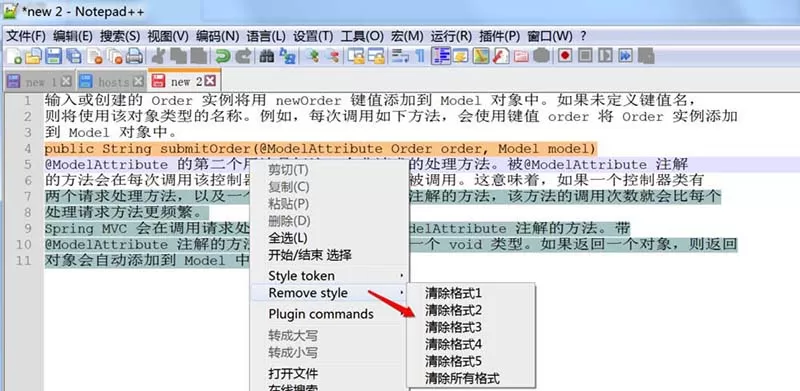Image resolution: width=800 pixels, height=391 pixels.
Task: Choose 打开文件 in context menu
Action: (x=293, y=373)
